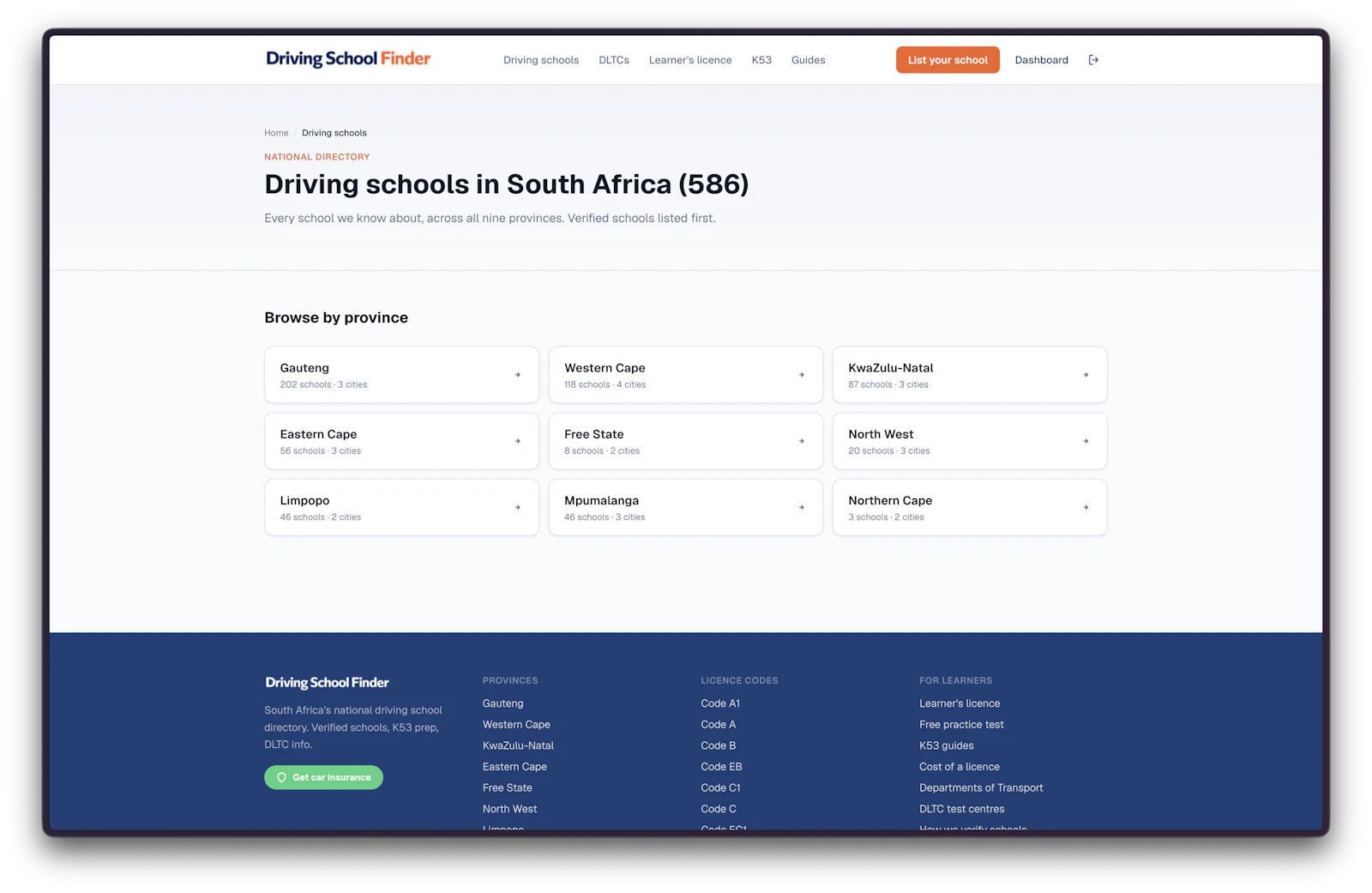Click Learner's licence in footer
The image size is (1372, 893).
(x=960, y=703)
